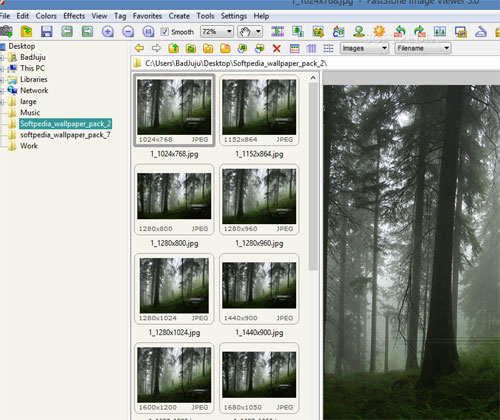Select the Music folder in tree
Viewport: 500px width, 420px height.
pos(30,113)
